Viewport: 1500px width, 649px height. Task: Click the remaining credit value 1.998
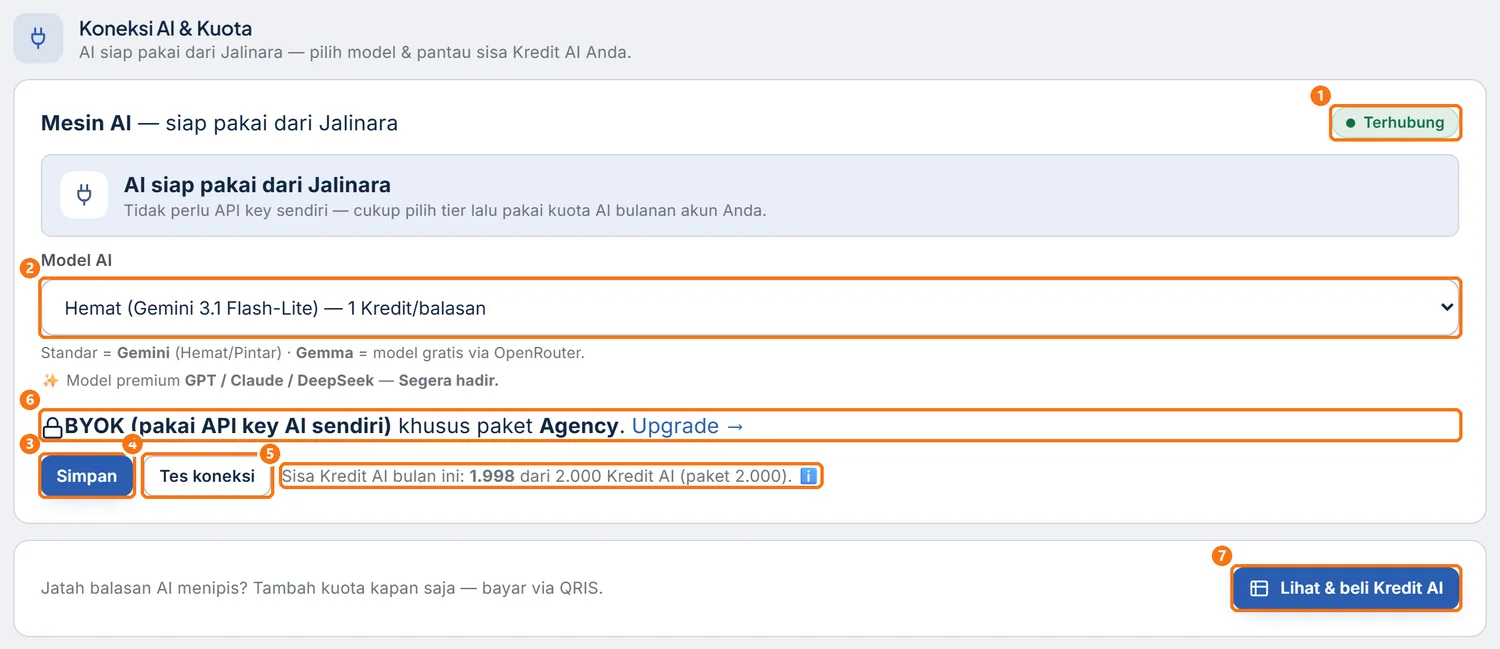[x=492, y=476]
